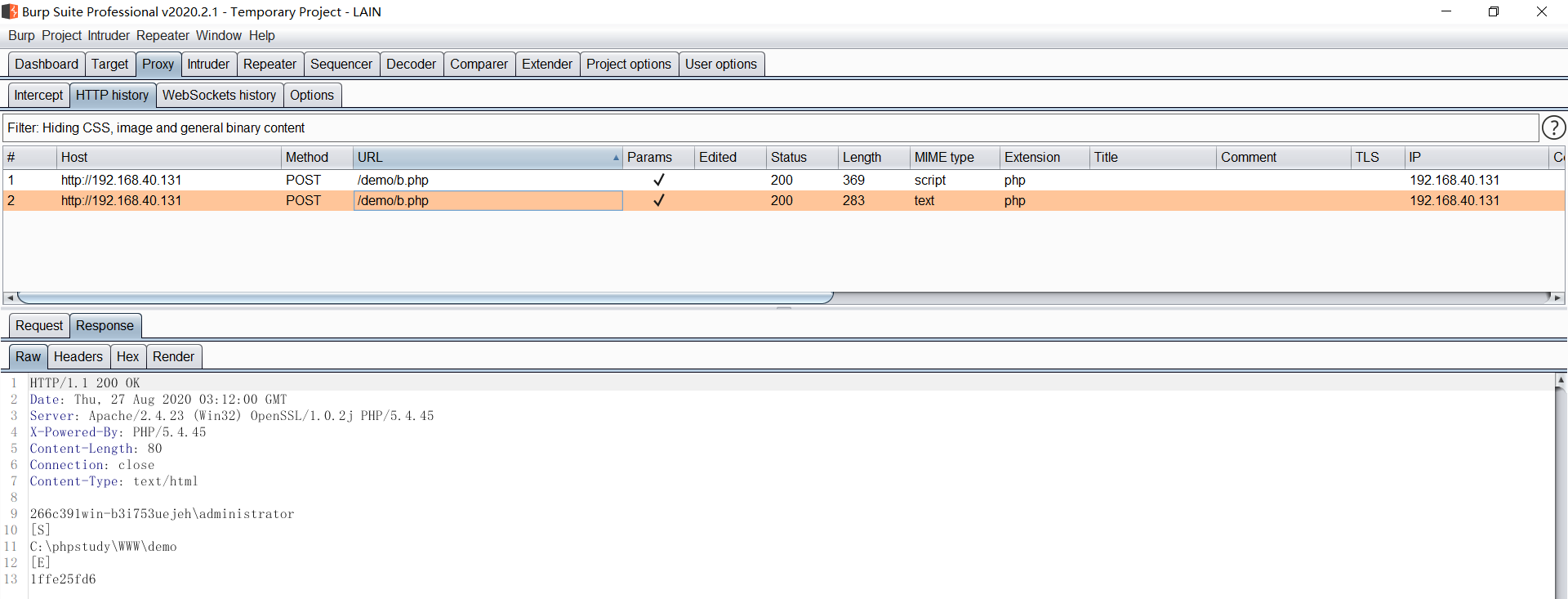The height and width of the screenshot is (599, 1568).
Task: Switch to the Repeater tool tab
Action: tap(269, 64)
